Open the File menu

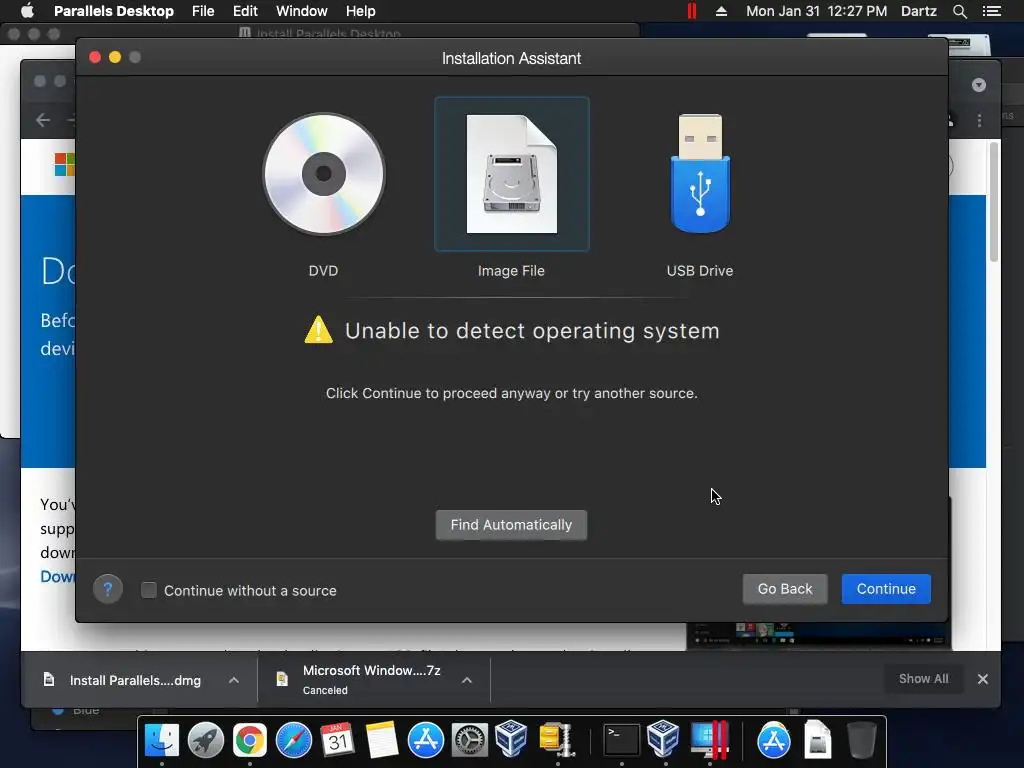point(203,11)
